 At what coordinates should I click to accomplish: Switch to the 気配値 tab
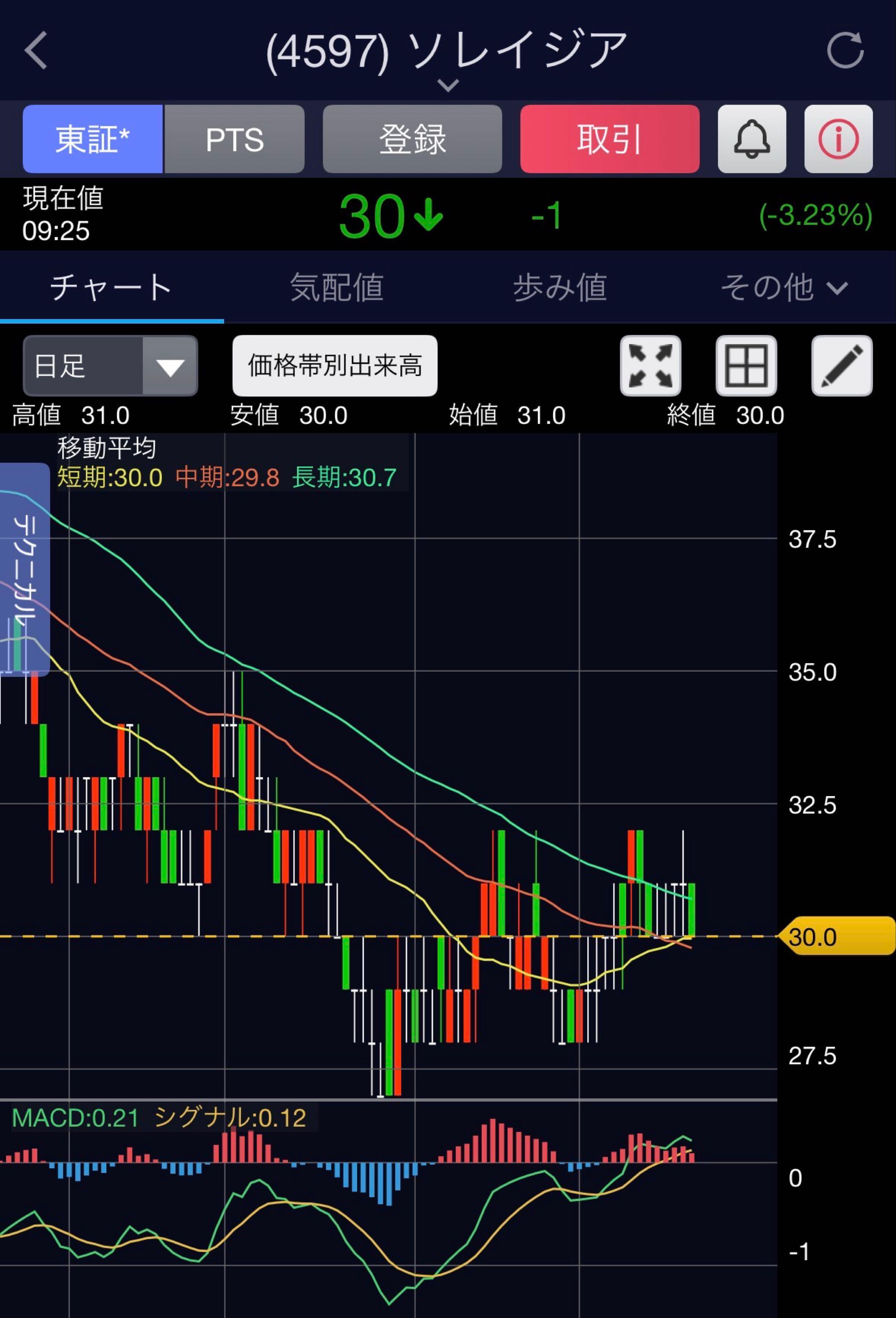pyautogui.click(x=336, y=287)
